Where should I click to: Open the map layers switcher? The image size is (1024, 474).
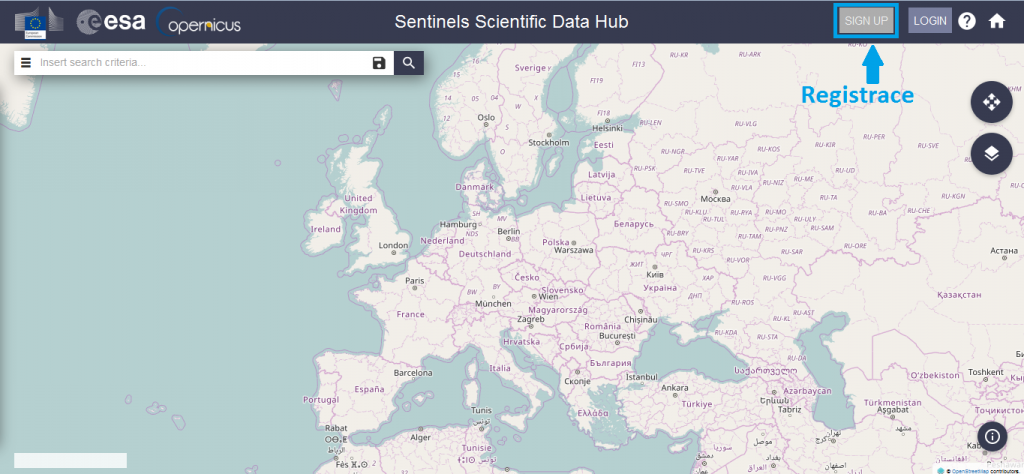point(991,153)
